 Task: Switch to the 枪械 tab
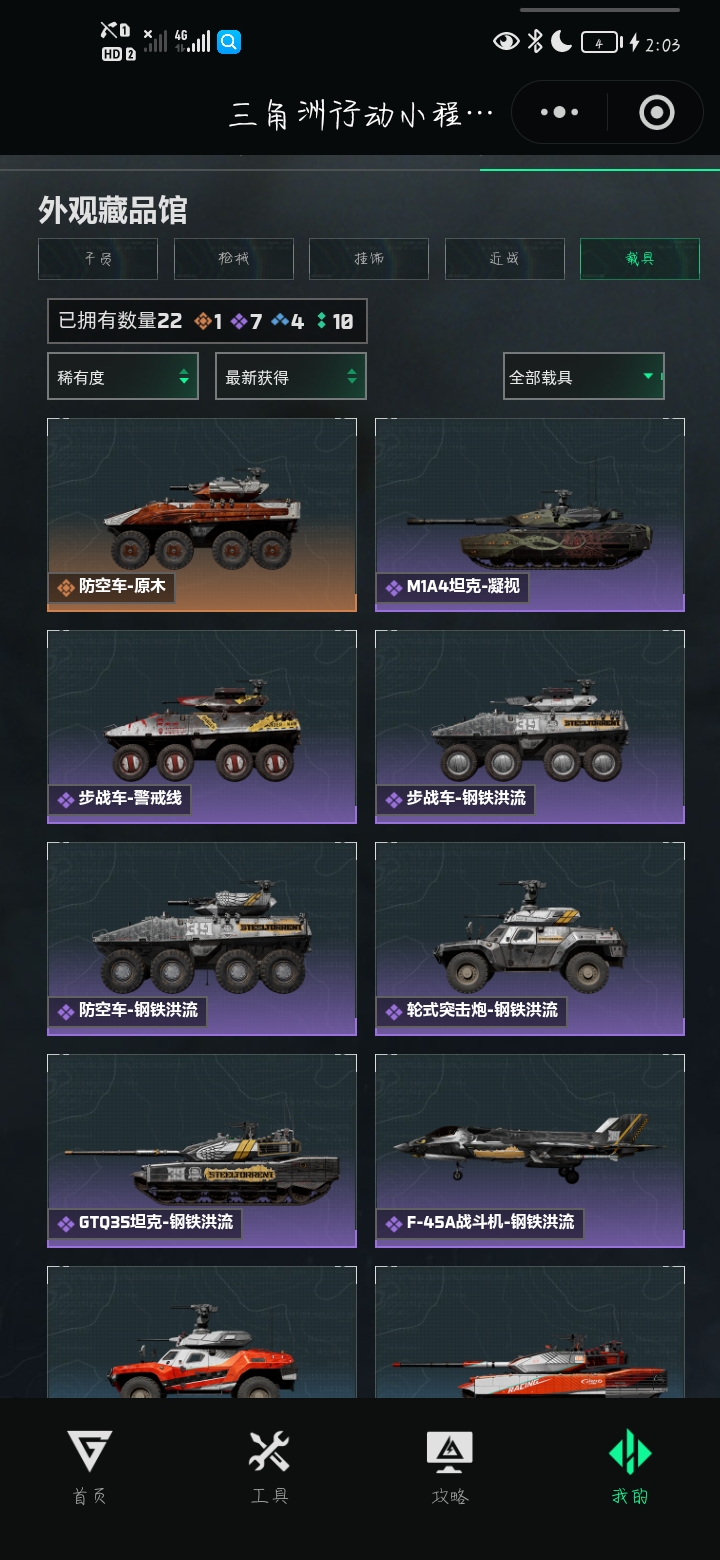pyautogui.click(x=234, y=259)
